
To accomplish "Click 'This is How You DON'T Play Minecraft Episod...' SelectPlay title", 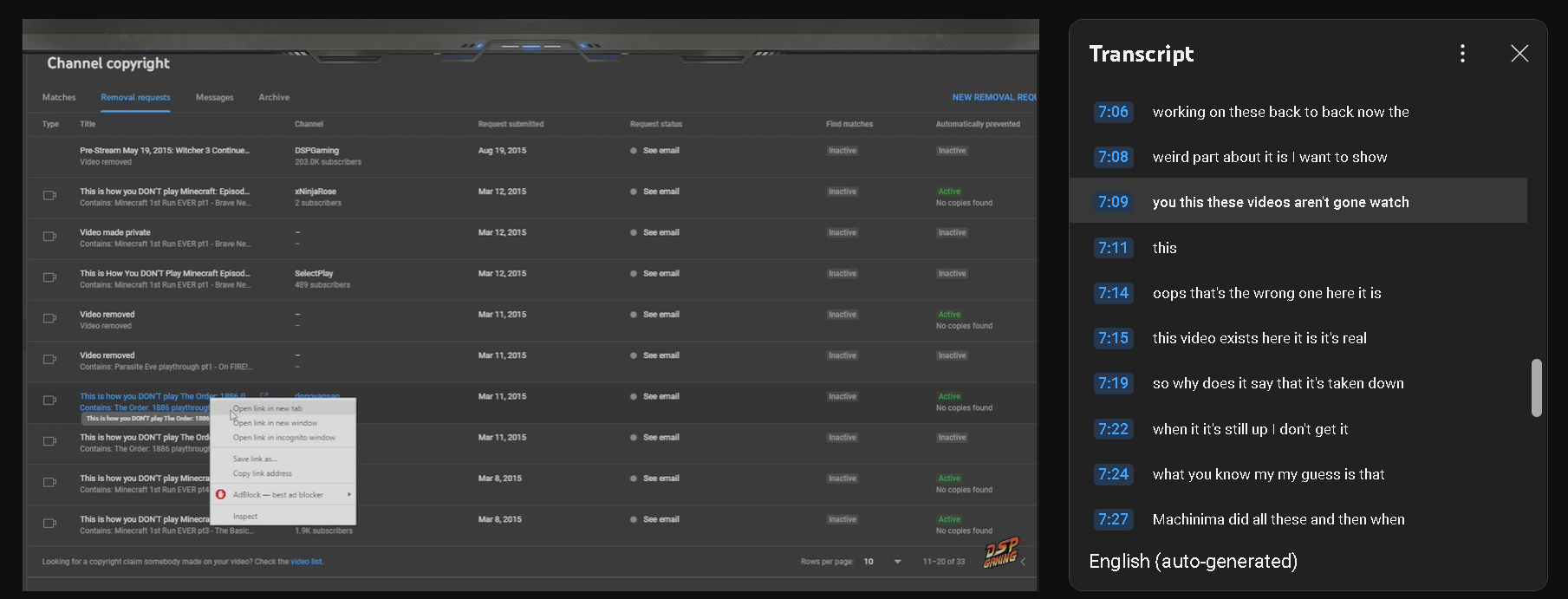I will [165, 273].
